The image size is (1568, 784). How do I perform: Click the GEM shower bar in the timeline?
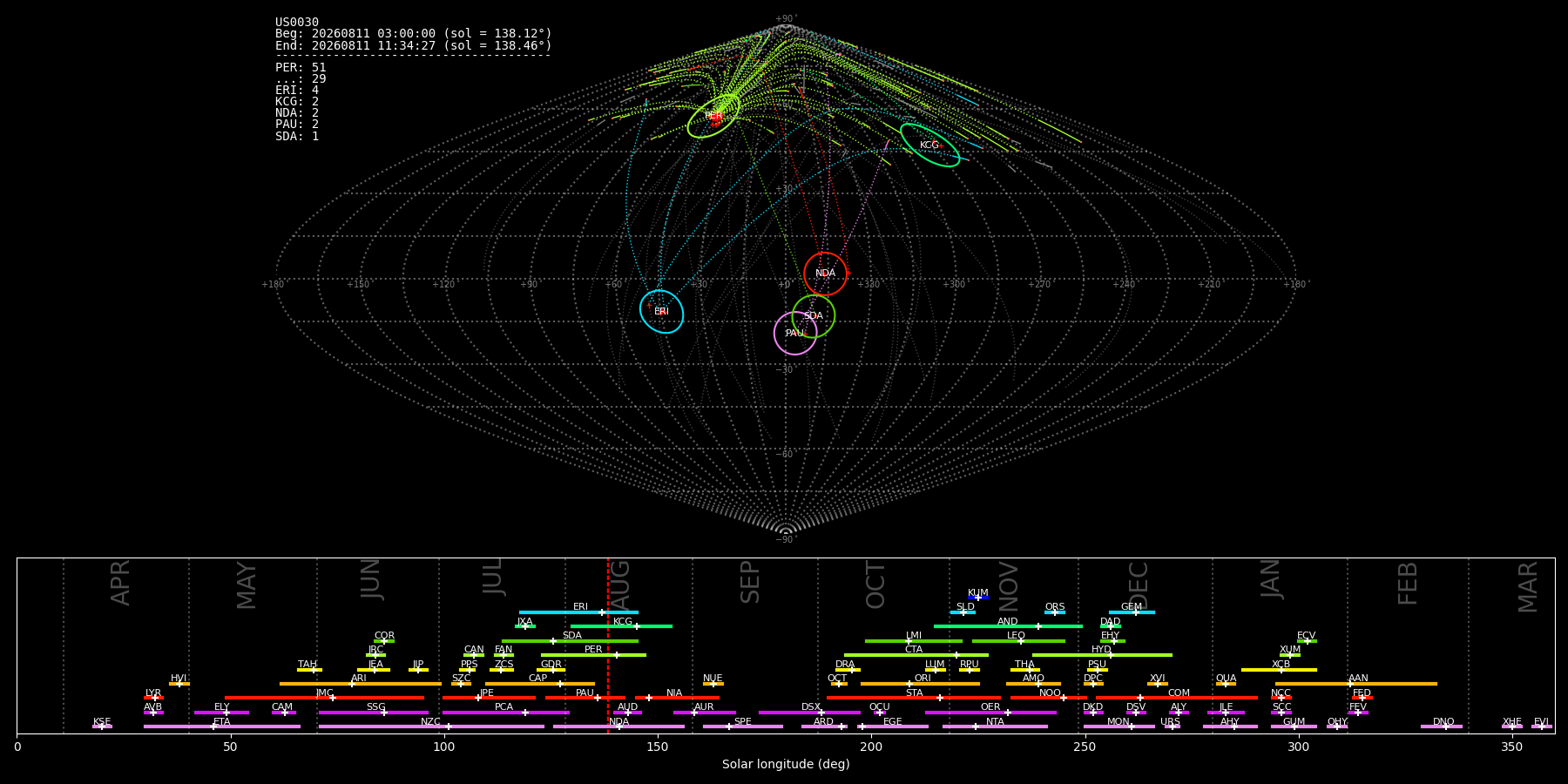tap(1132, 612)
